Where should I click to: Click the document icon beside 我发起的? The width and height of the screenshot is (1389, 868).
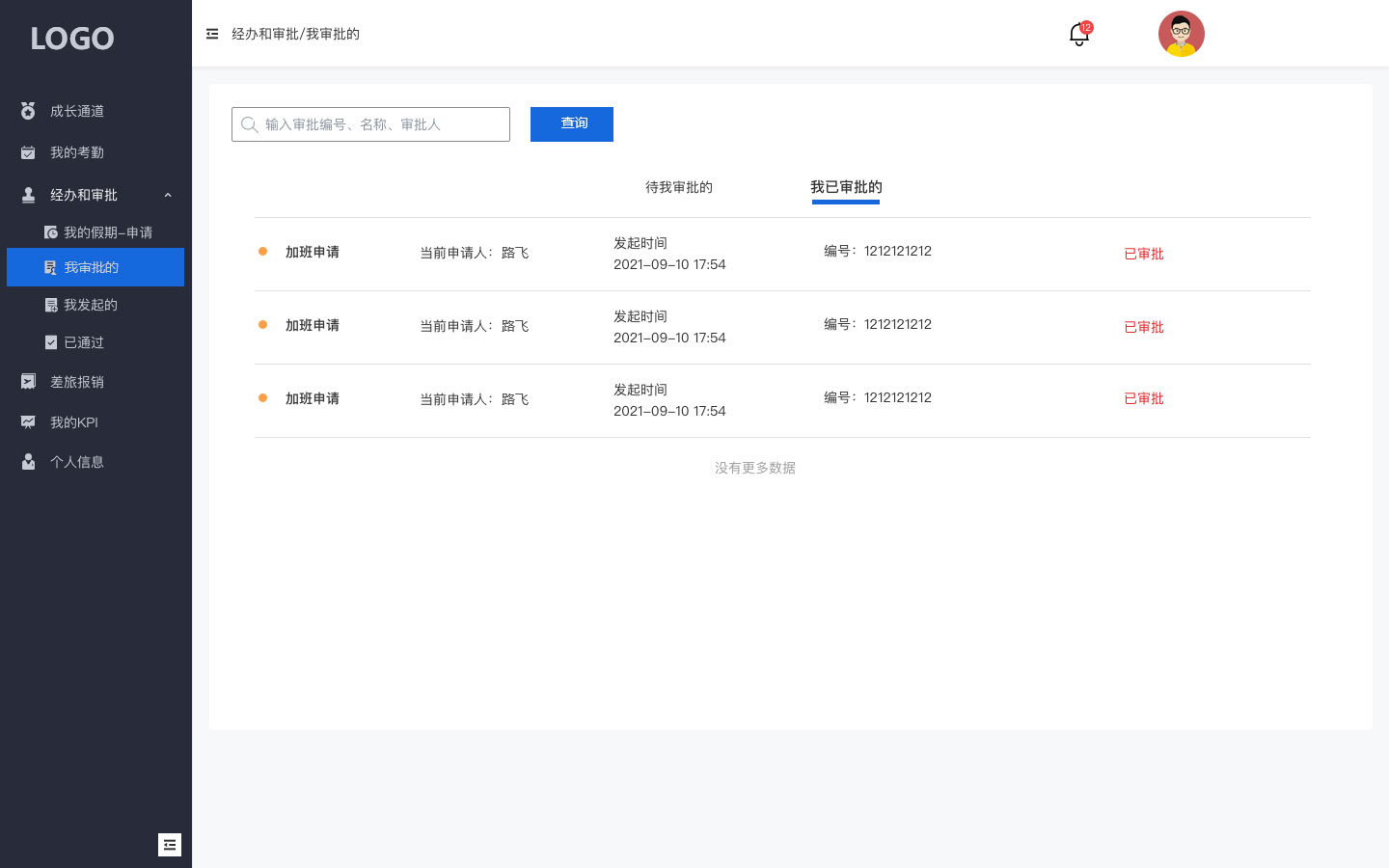pyautogui.click(x=51, y=305)
